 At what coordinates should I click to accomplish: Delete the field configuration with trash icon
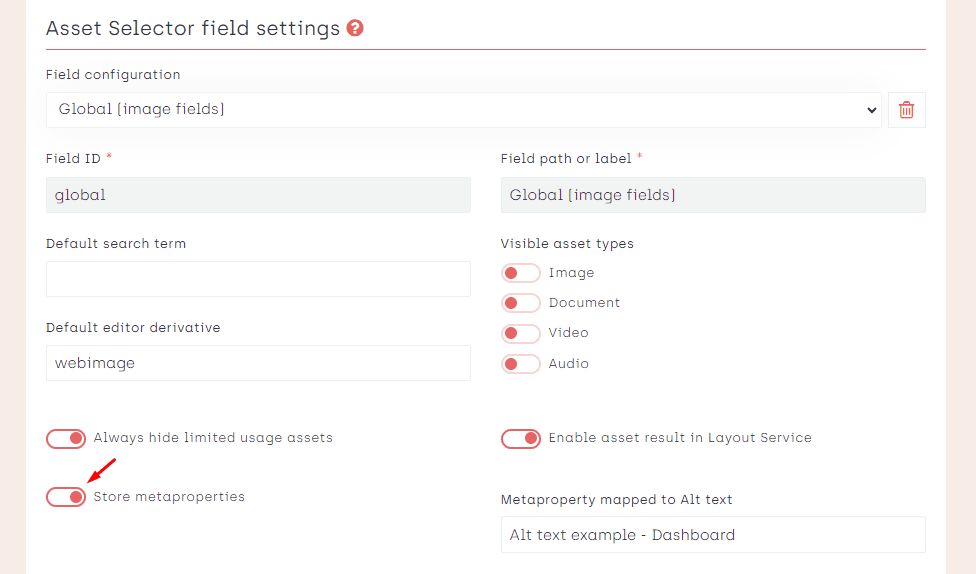[906, 110]
